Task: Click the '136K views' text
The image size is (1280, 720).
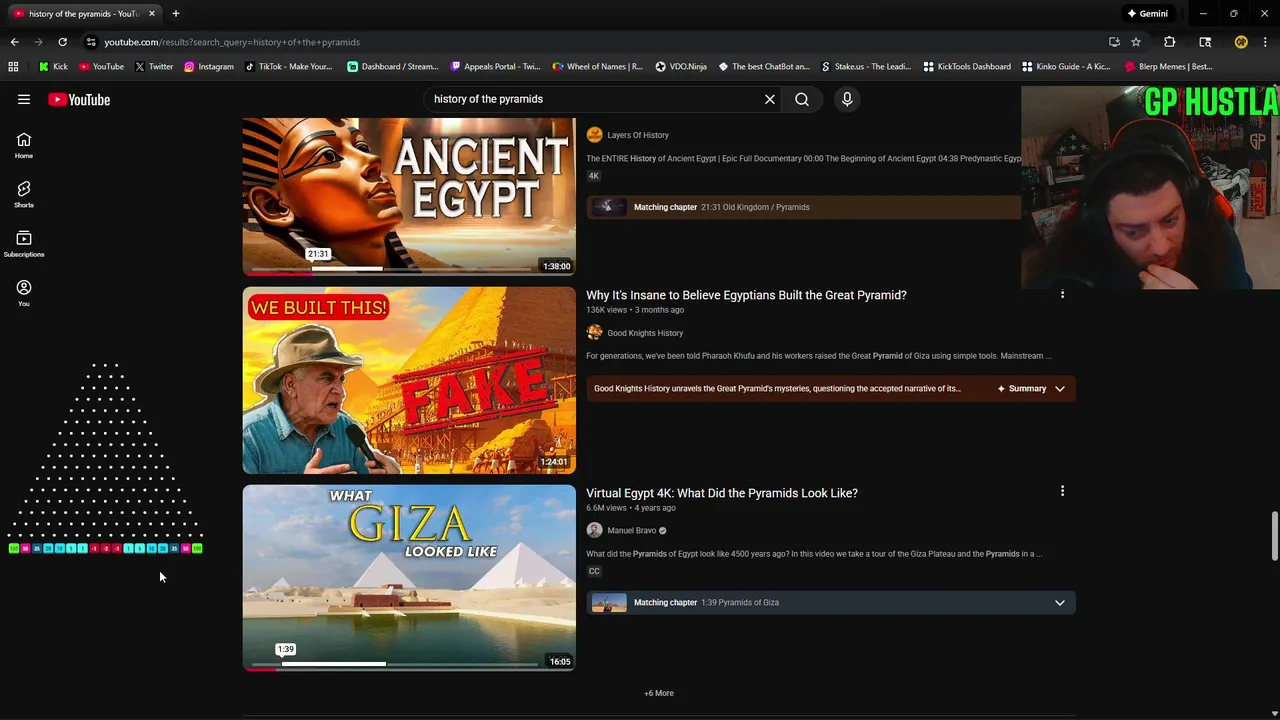Action: click(x=606, y=310)
